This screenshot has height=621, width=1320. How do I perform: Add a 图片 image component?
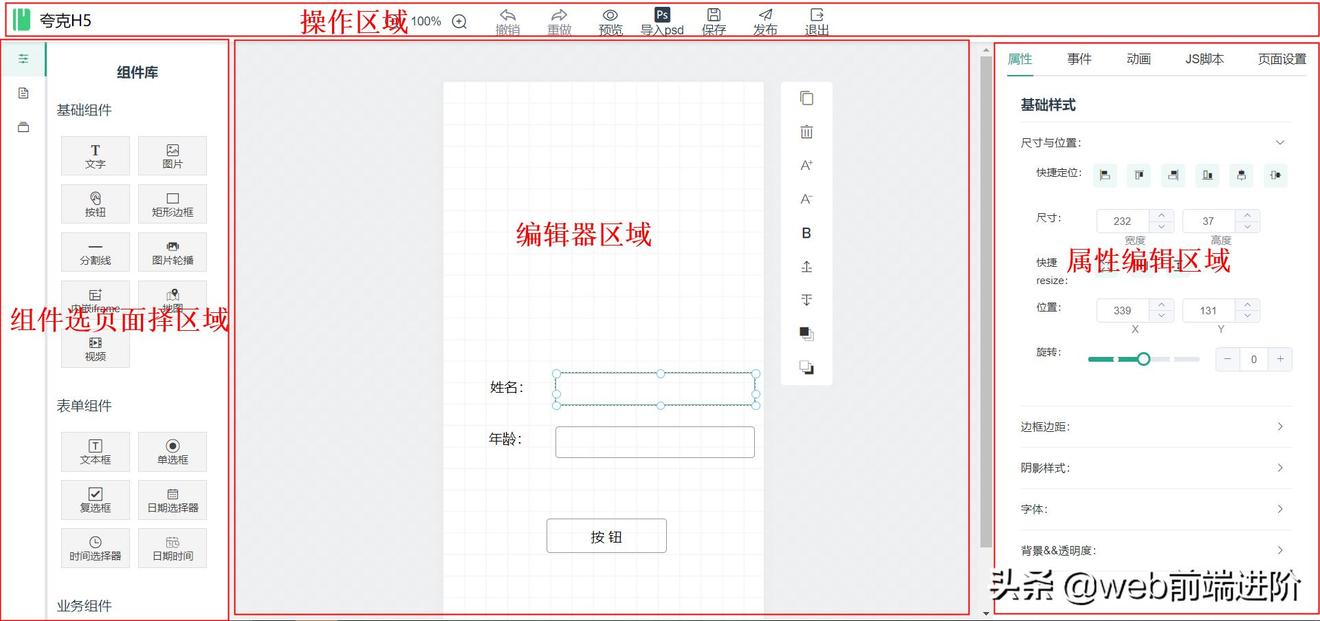[x=172, y=156]
